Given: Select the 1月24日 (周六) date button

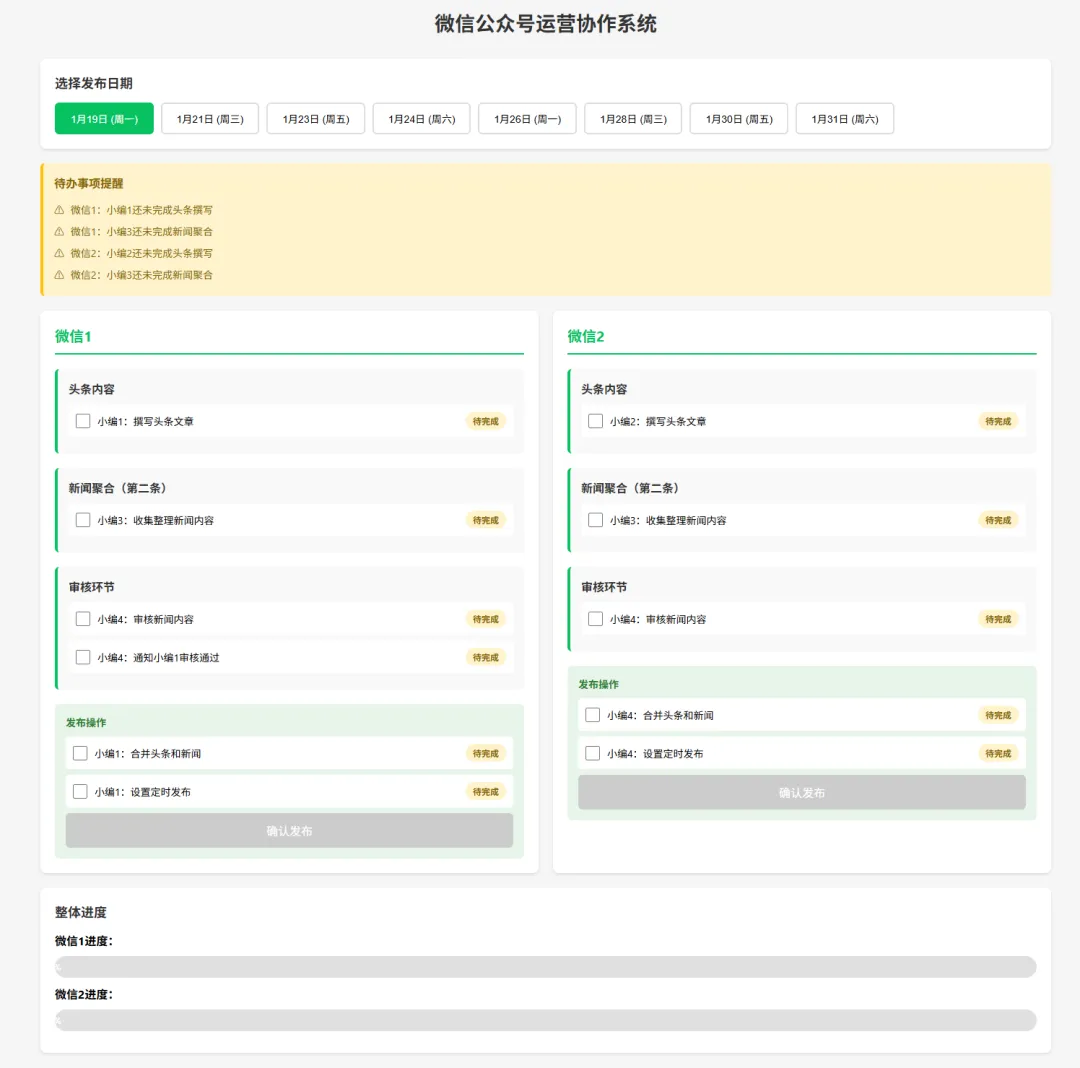Looking at the screenshot, I should [422, 118].
